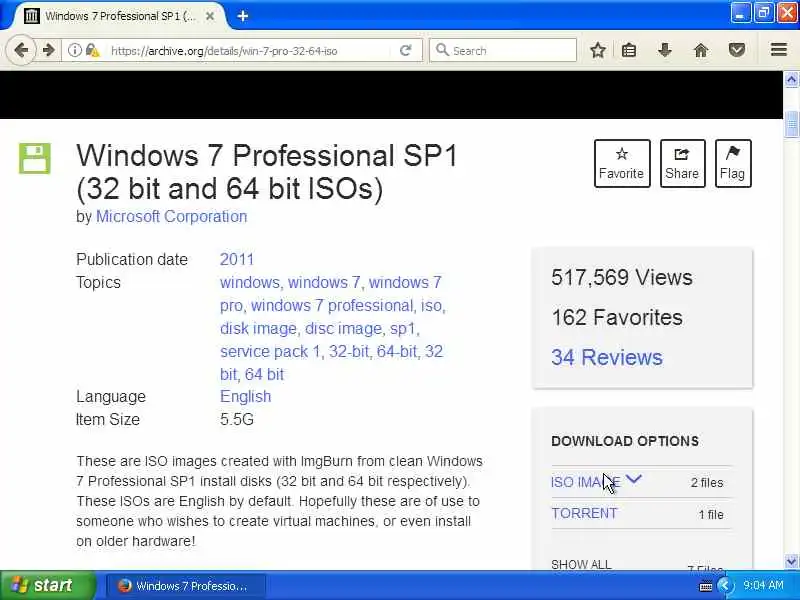Click the green floppy disk software icon
Image resolution: width=800 pixels, height=600 pixels.
[x=35, y=159]
